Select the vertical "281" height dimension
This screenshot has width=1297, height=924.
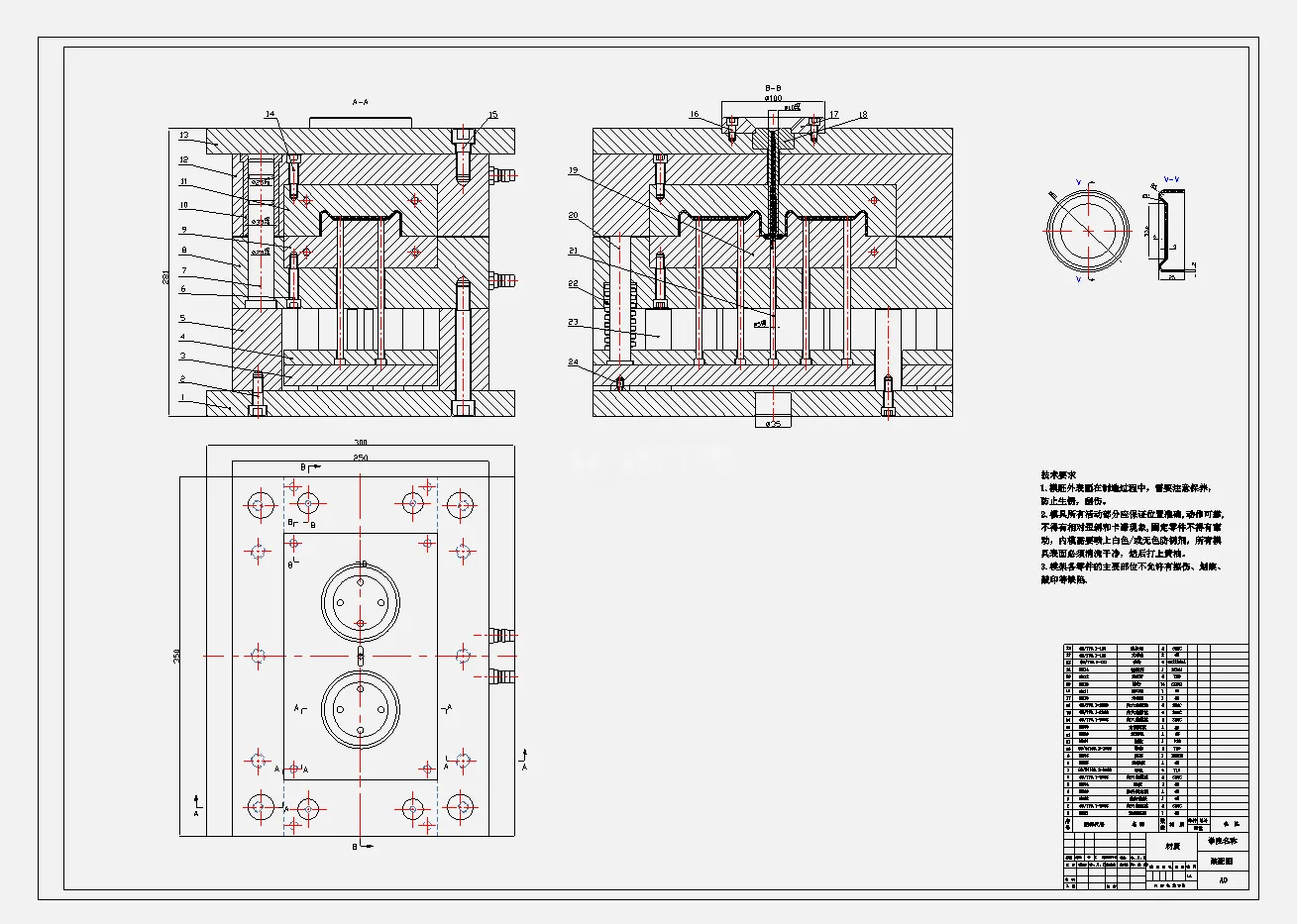coord(166,278)
